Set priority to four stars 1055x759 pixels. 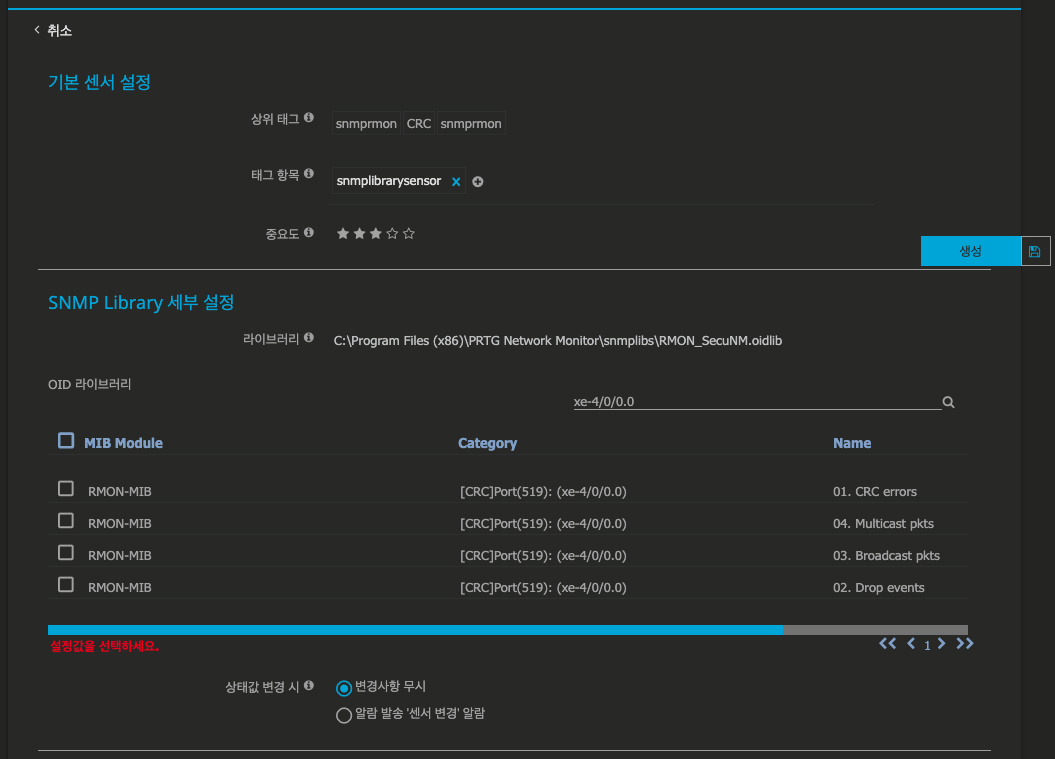click(x=392, y=233)
